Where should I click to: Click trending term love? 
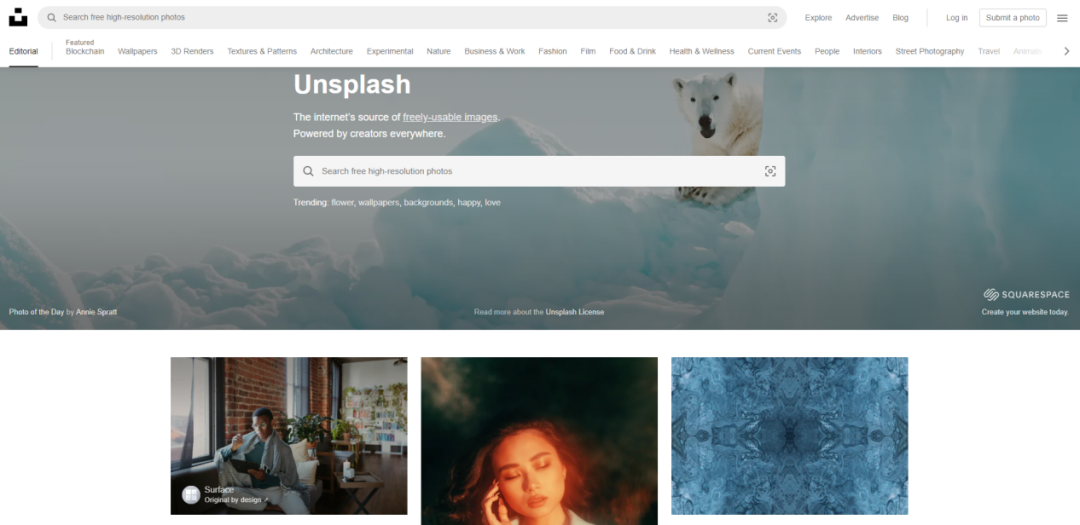[492, 203]
